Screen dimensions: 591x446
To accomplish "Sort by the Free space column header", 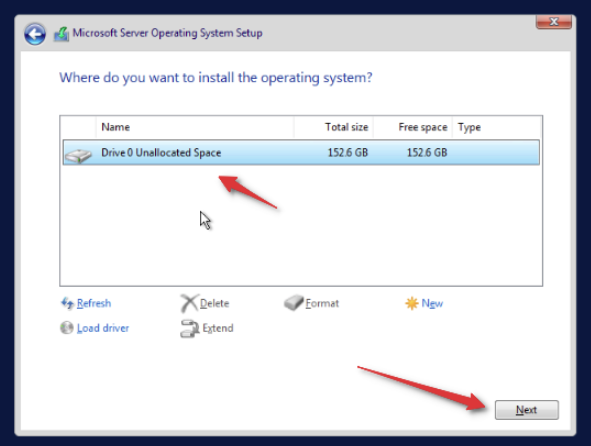I will coord(413,127).
